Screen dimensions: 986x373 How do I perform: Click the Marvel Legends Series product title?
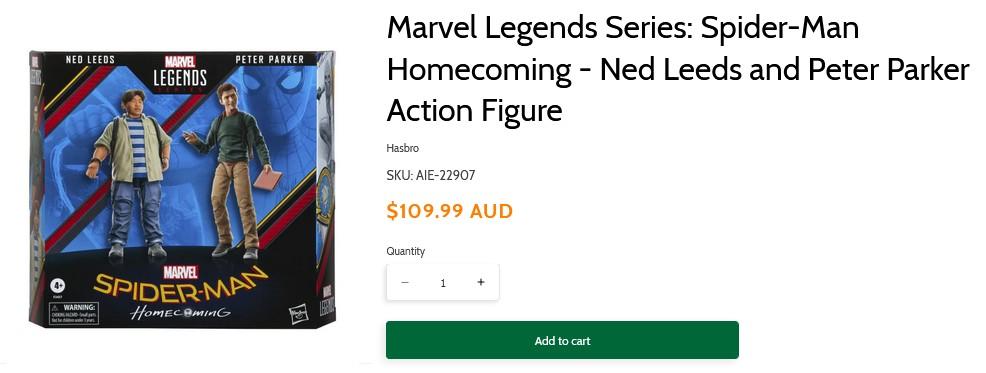(x=678, y=69)
